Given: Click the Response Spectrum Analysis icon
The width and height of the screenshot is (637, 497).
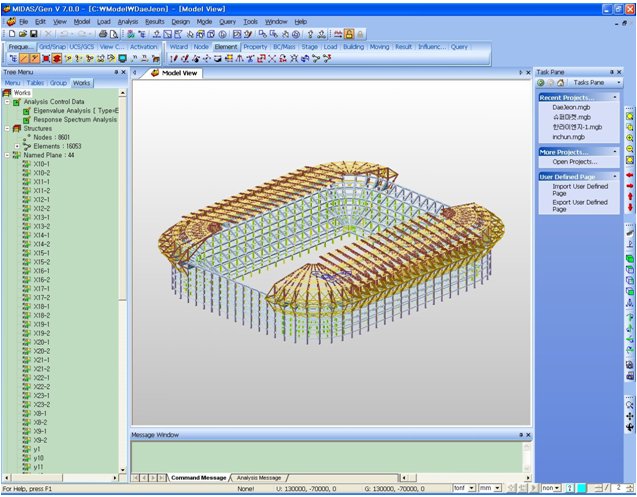Looking at the screenshot, I should pos(26,119).
